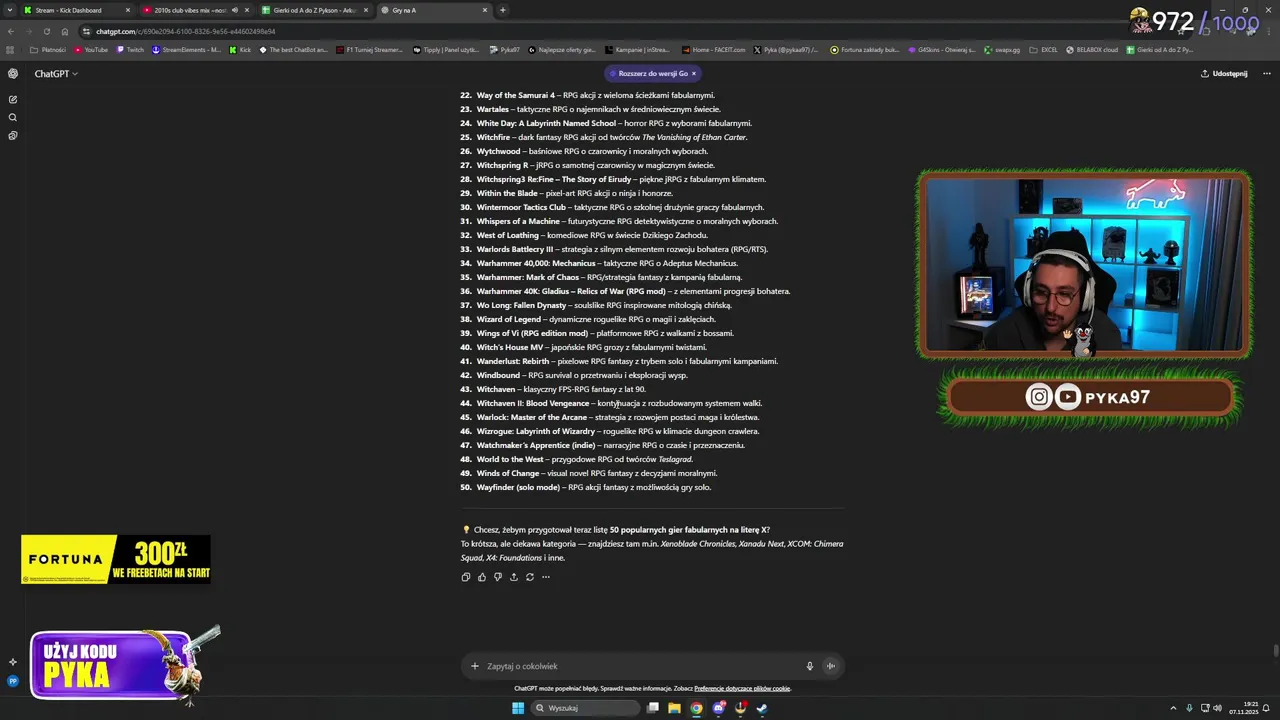Viewport: 1280px width, 720px height.
Task: Click 'Wo Long: Fallen Dynasty' text
Action: (521, 305)
